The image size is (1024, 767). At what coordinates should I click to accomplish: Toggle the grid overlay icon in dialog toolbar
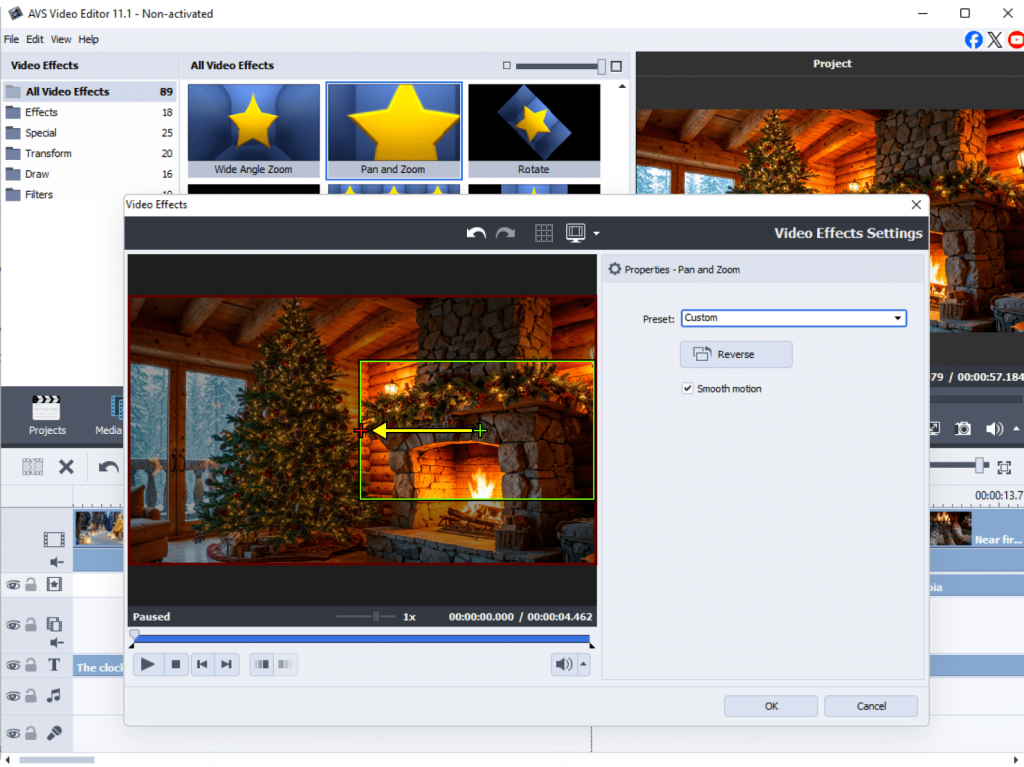pos(544,233)
